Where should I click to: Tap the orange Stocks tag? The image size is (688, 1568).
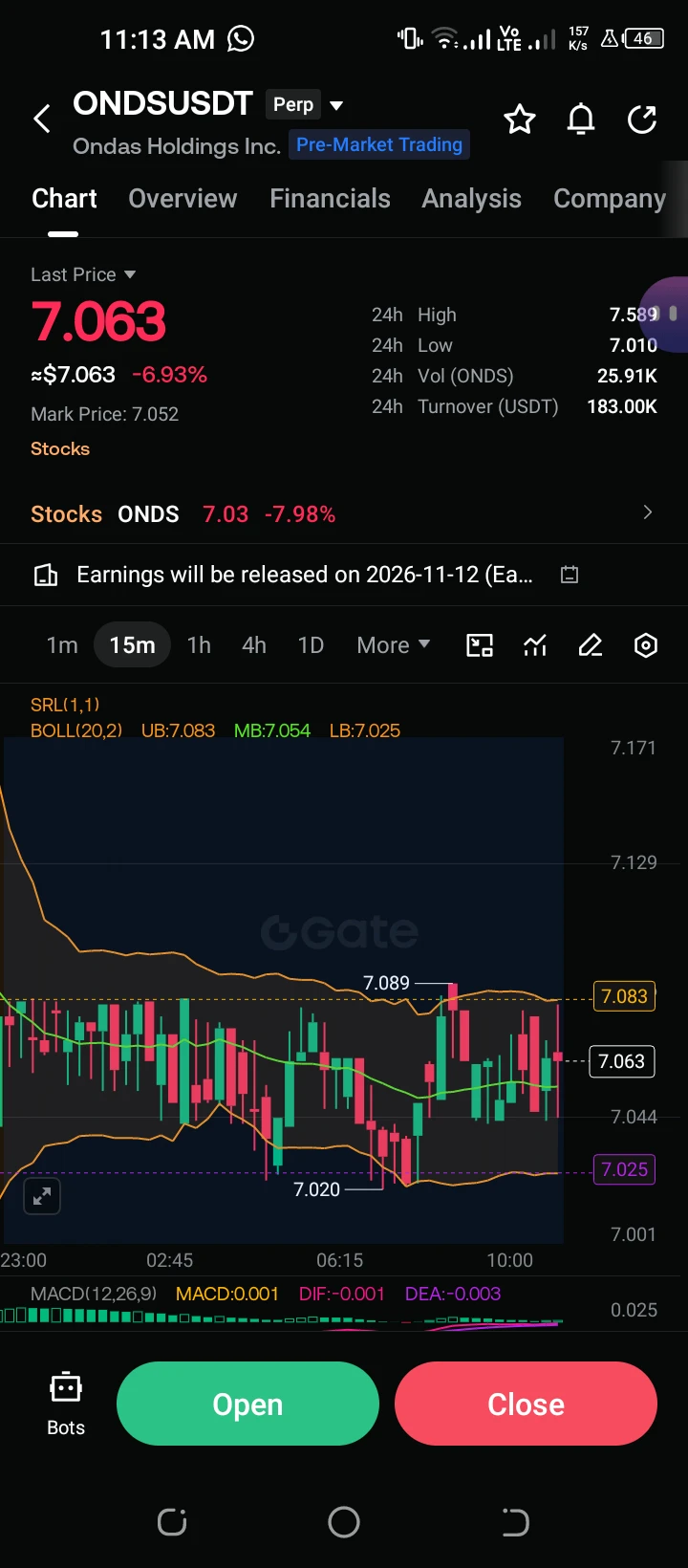point(60,448)
